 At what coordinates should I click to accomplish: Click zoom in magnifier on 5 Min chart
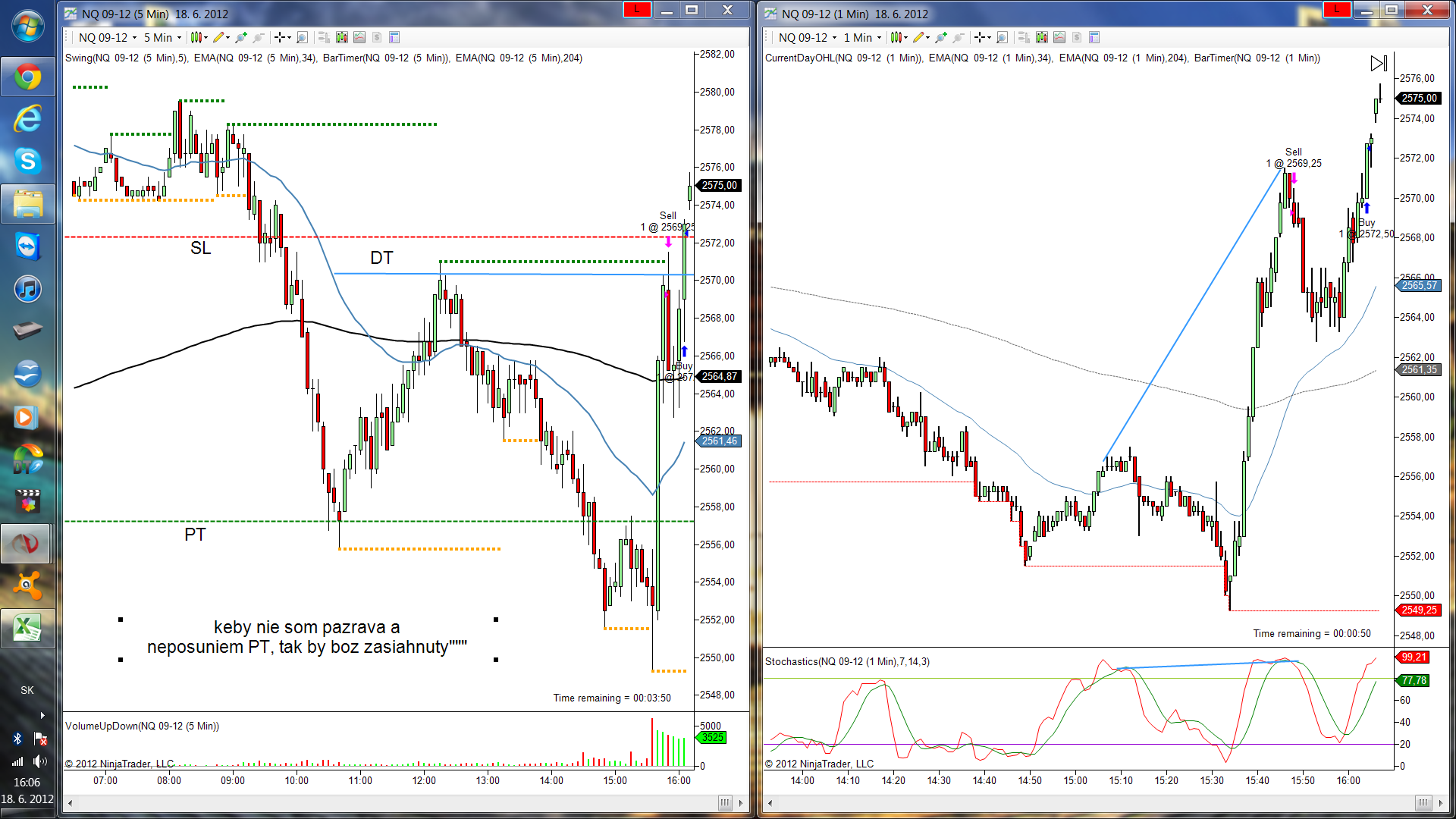click(x=240, y=37)
